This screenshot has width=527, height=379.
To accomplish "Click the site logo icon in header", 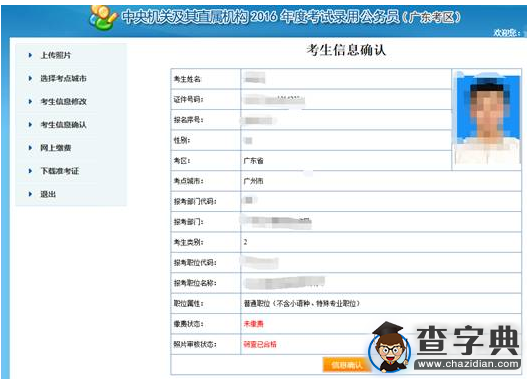I will point(103,17).
